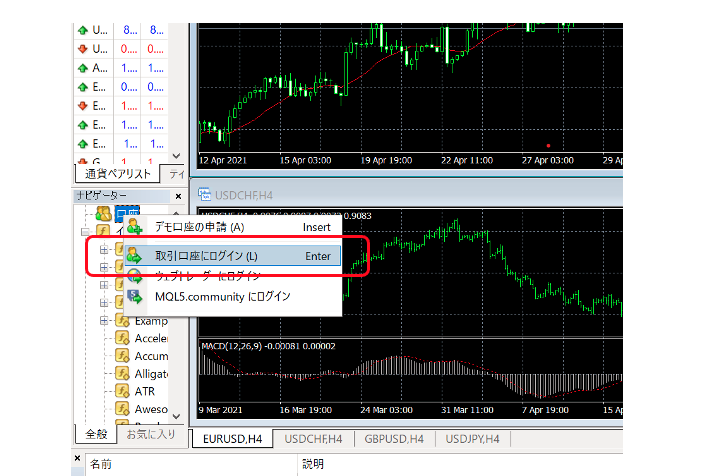Screen dimensions: 704x476
Task: Click the trade account login icon
Action: point(134,256)
